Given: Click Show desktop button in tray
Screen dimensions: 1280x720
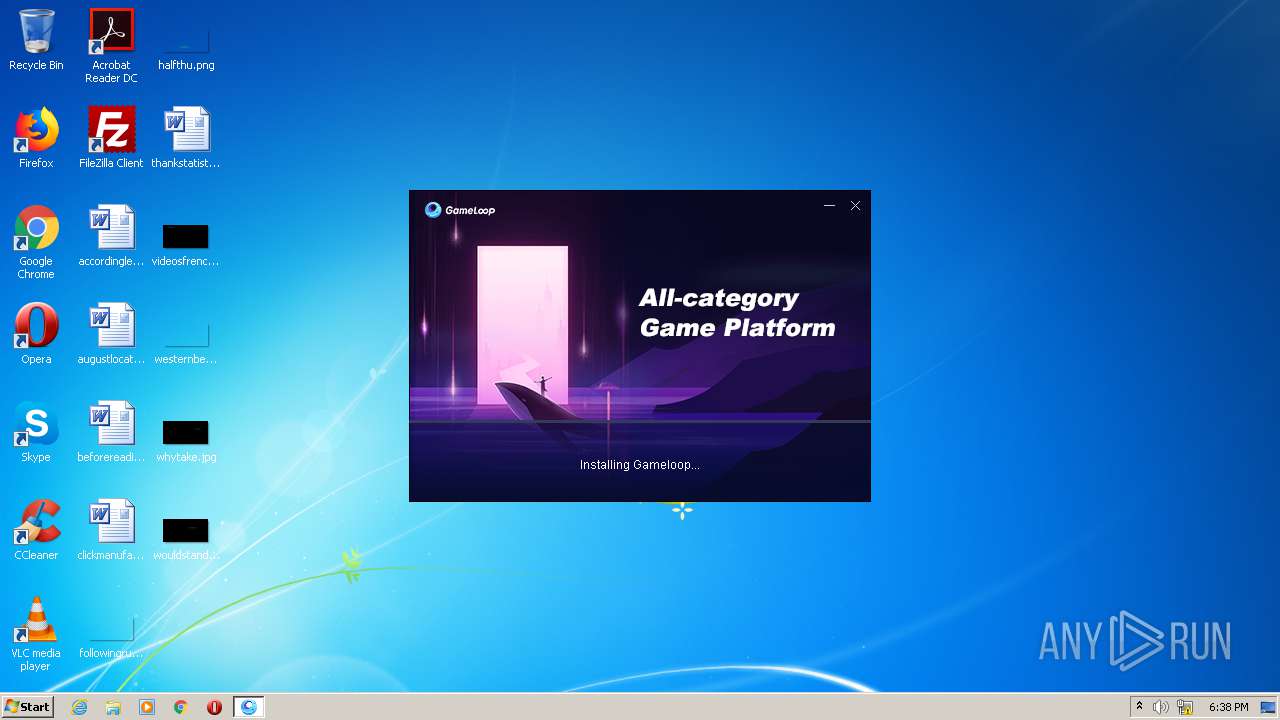Looking at the screenshot, I should click(x=1269, y=707).
